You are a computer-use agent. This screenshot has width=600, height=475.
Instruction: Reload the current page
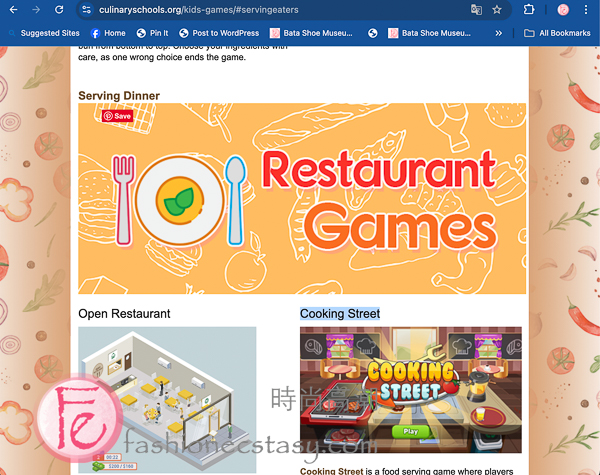[59, 10]
